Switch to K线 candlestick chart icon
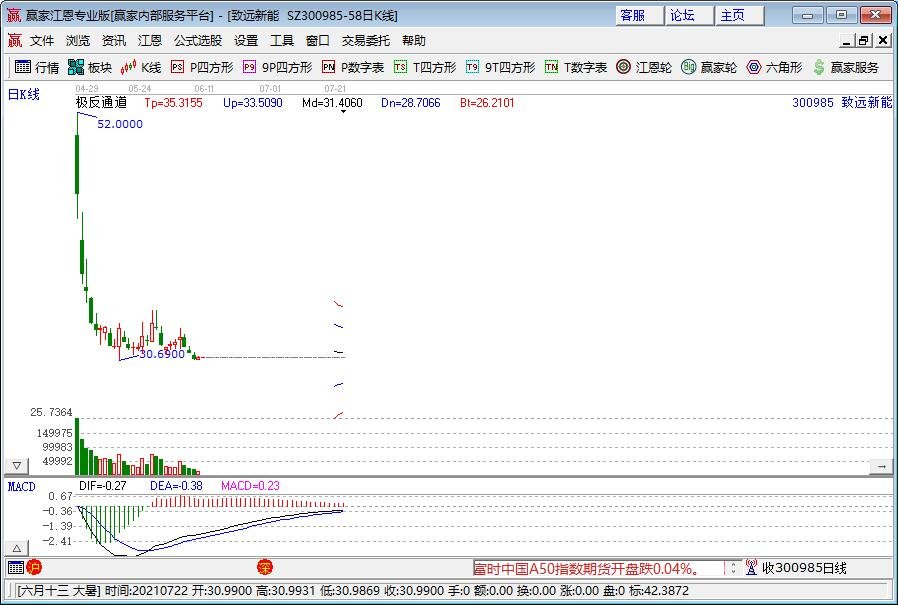 pyautogui.click(x=141, y=68)
